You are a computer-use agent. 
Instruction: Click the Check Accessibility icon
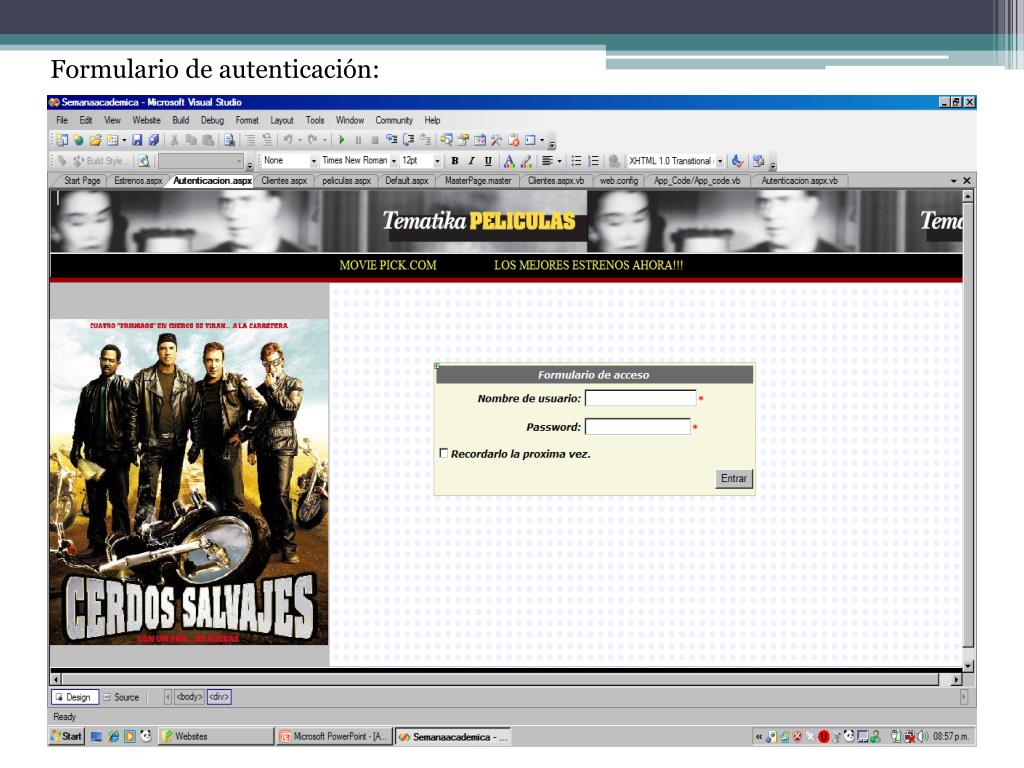coord(737,161)
